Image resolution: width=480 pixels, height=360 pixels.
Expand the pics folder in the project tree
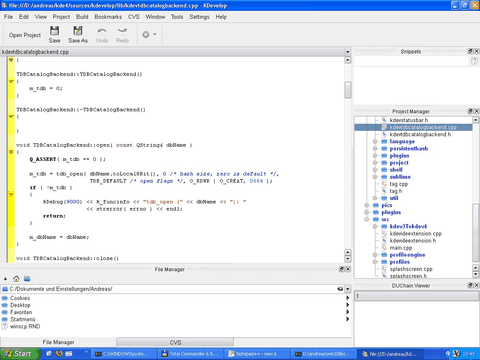click(x=366, y=205)
